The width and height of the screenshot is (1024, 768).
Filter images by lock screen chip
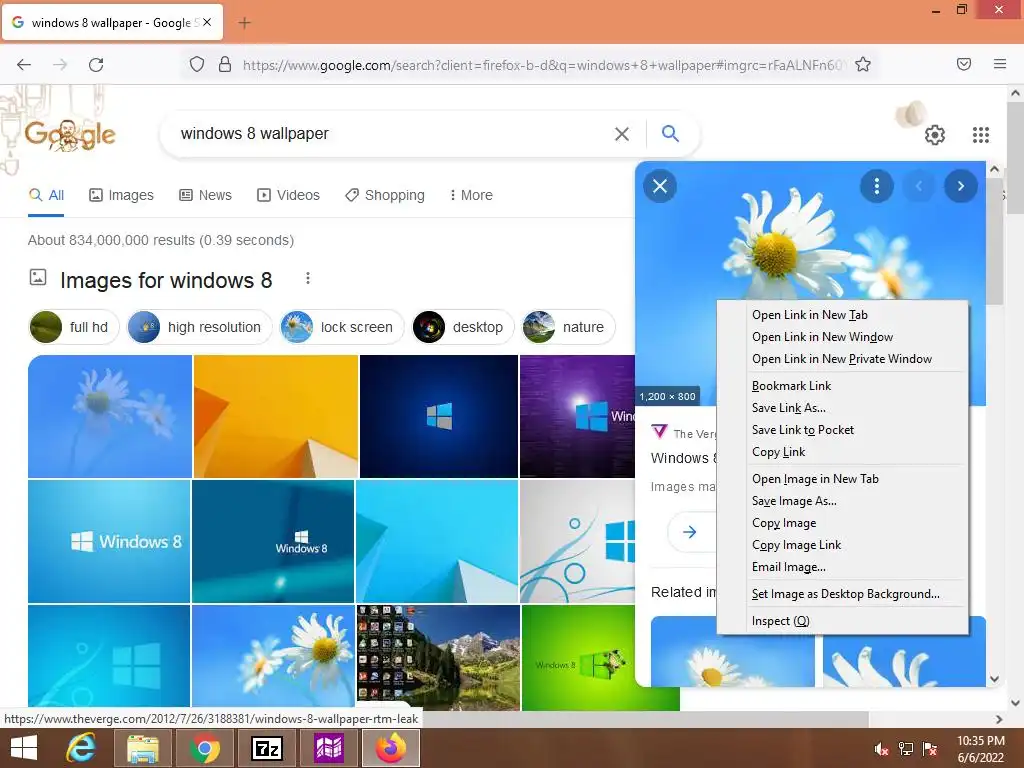point(342,327)
